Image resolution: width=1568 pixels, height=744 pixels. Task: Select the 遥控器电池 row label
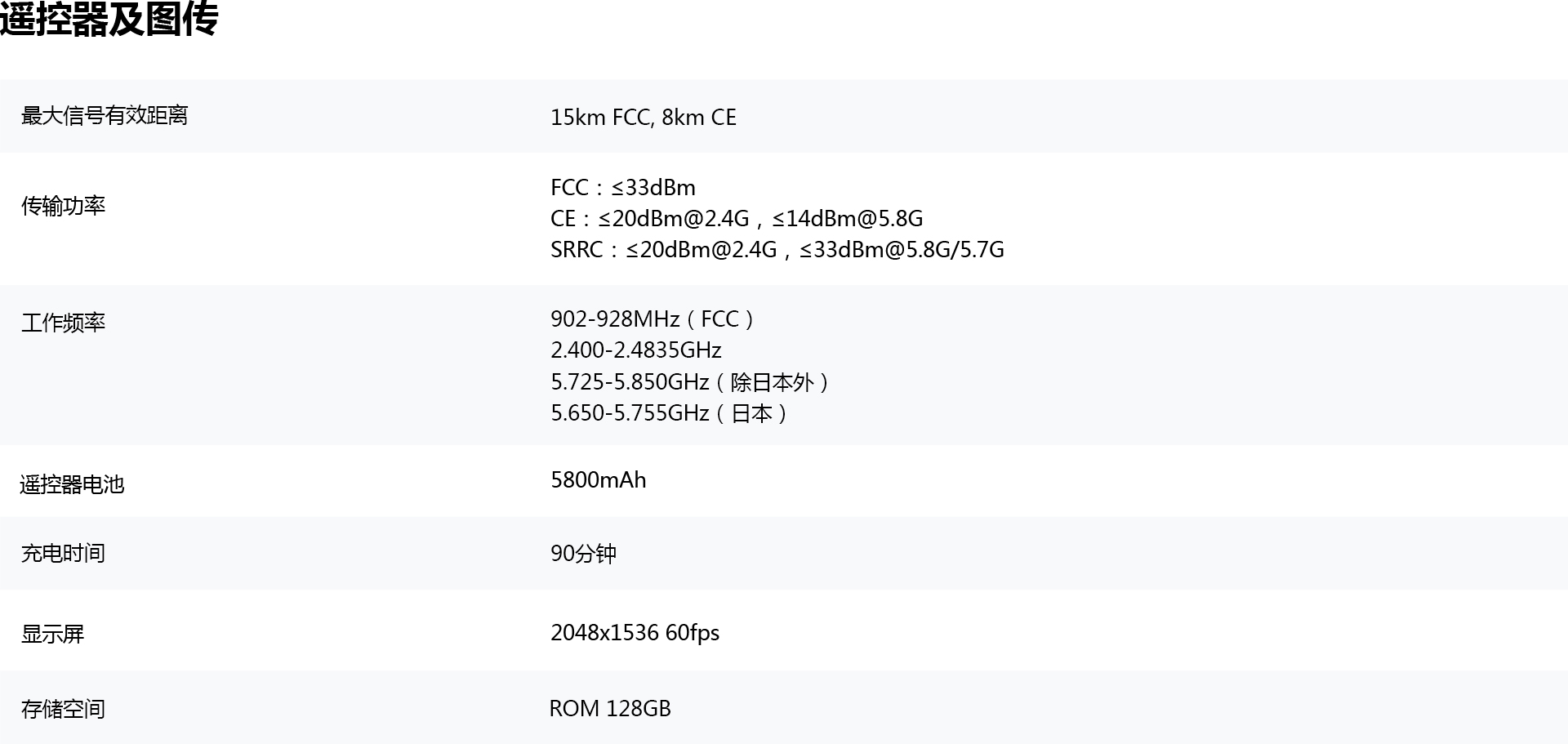tap(72, 484)
